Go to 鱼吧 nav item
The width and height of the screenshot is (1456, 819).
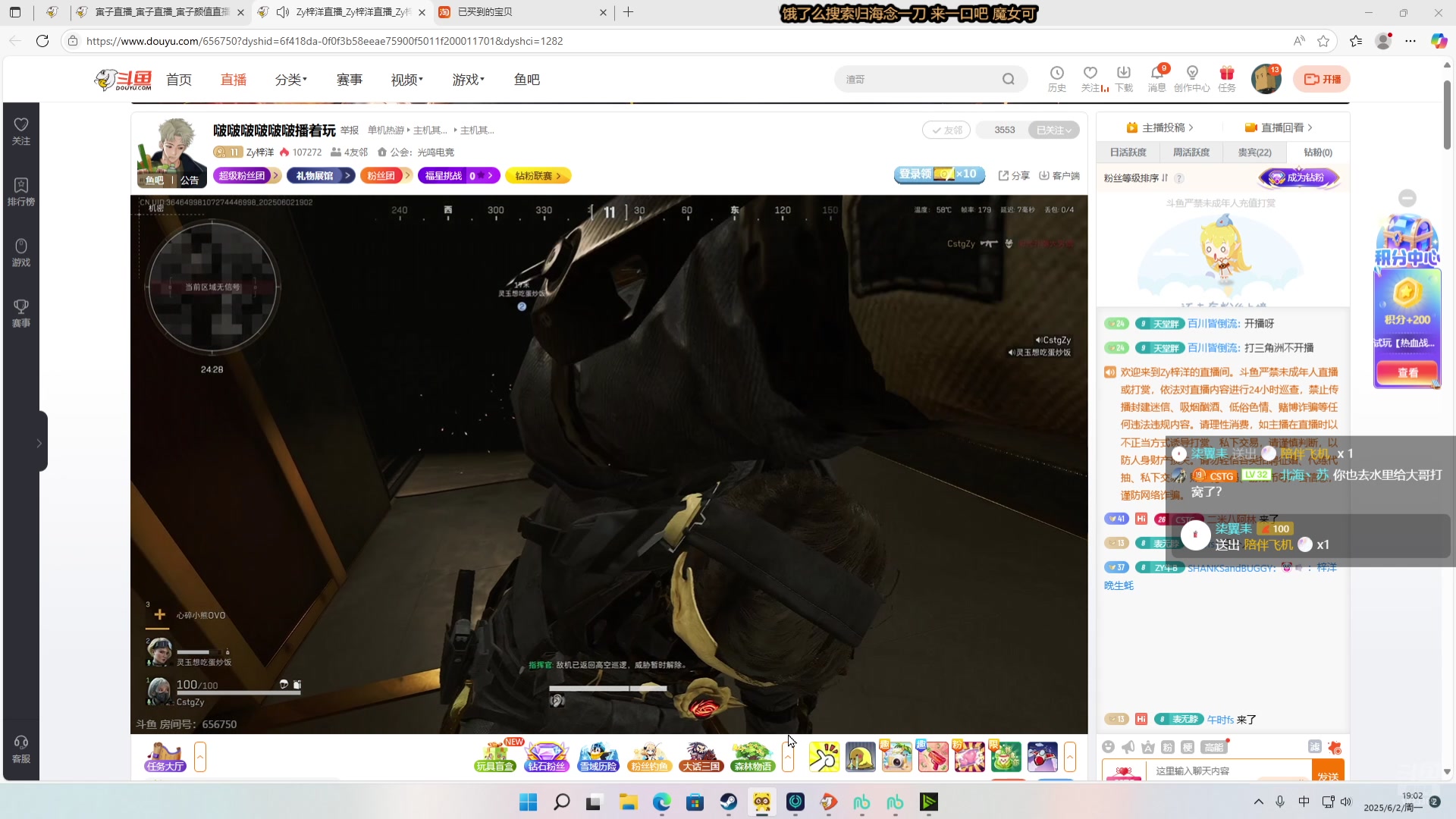527,80
